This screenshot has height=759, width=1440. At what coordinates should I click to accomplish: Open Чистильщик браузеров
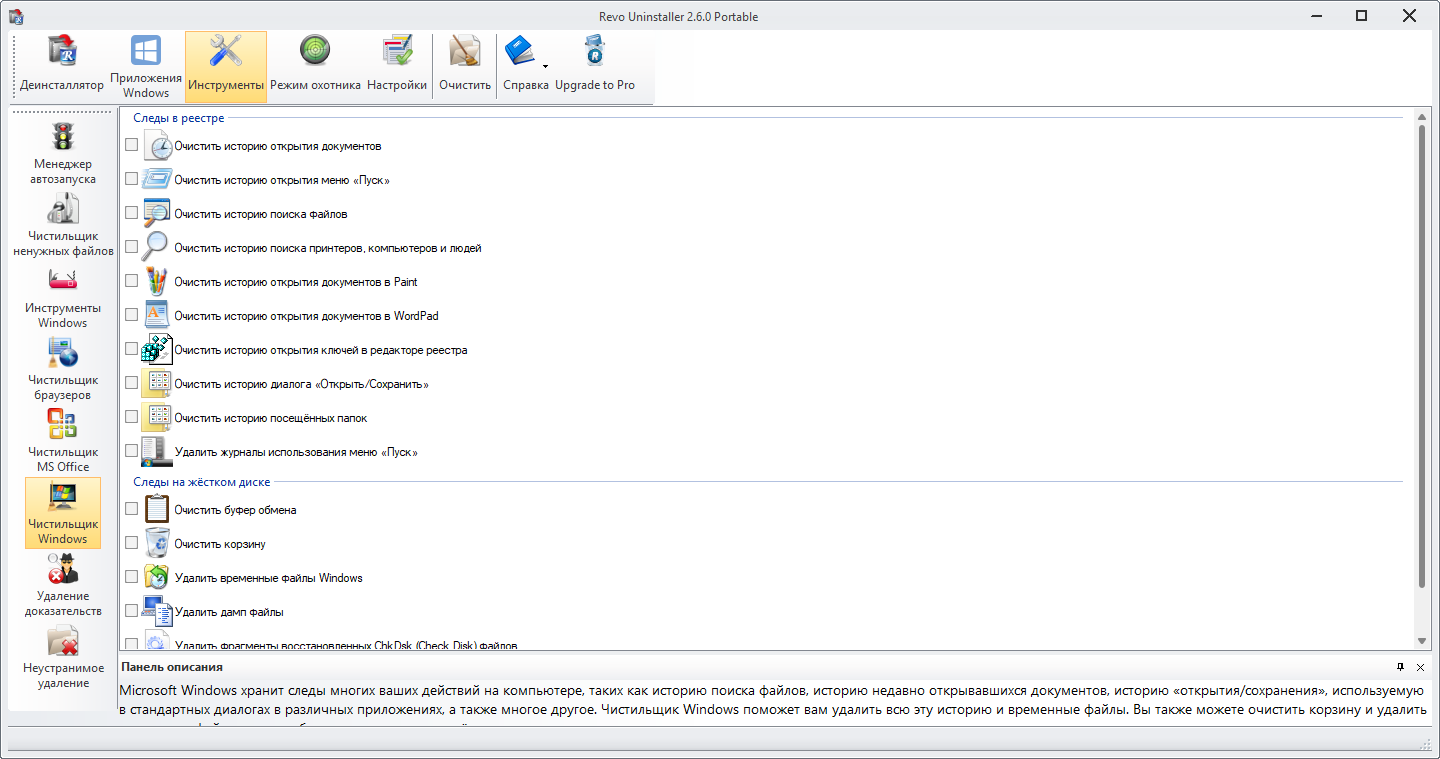tap(63, 369)
